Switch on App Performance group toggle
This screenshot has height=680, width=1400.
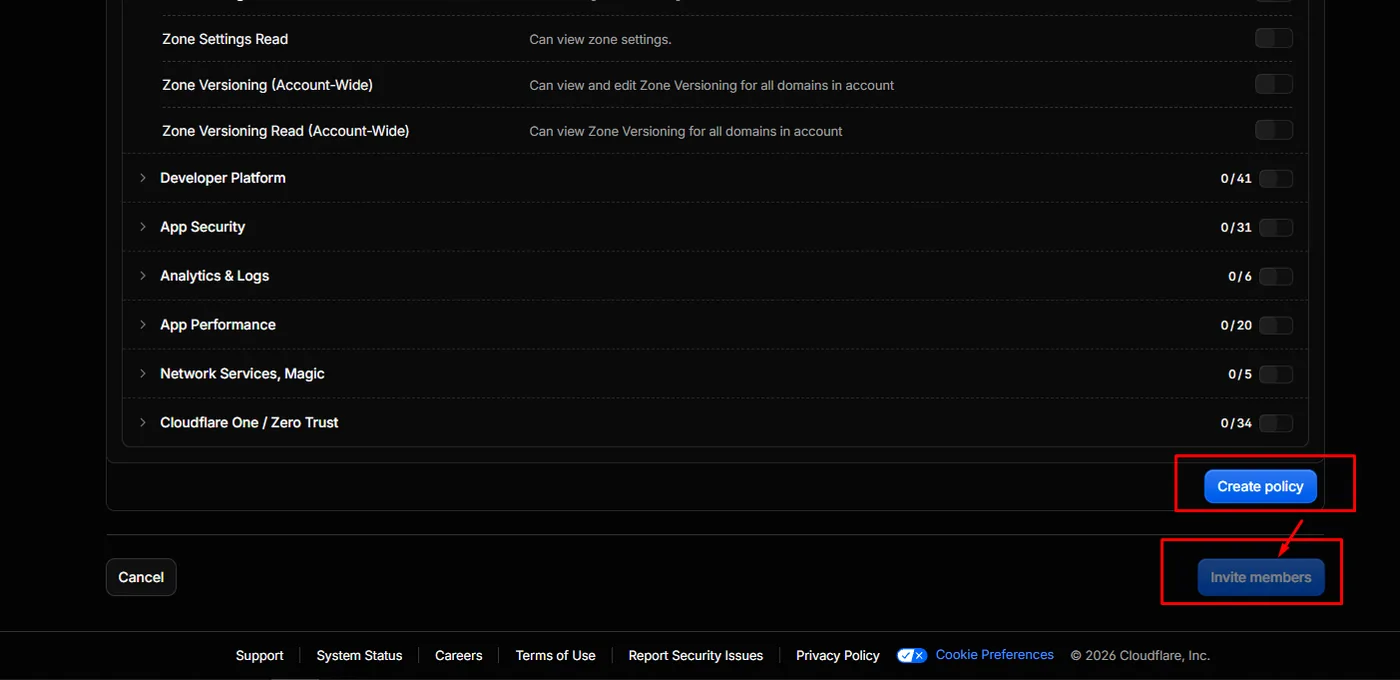[x=1276, y=326]
